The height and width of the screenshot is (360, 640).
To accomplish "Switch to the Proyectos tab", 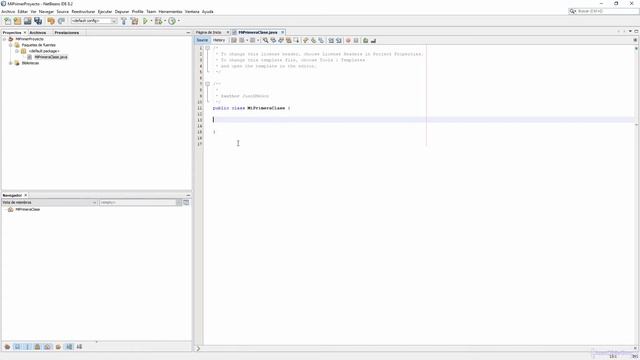I will click(x=12, y=33).
